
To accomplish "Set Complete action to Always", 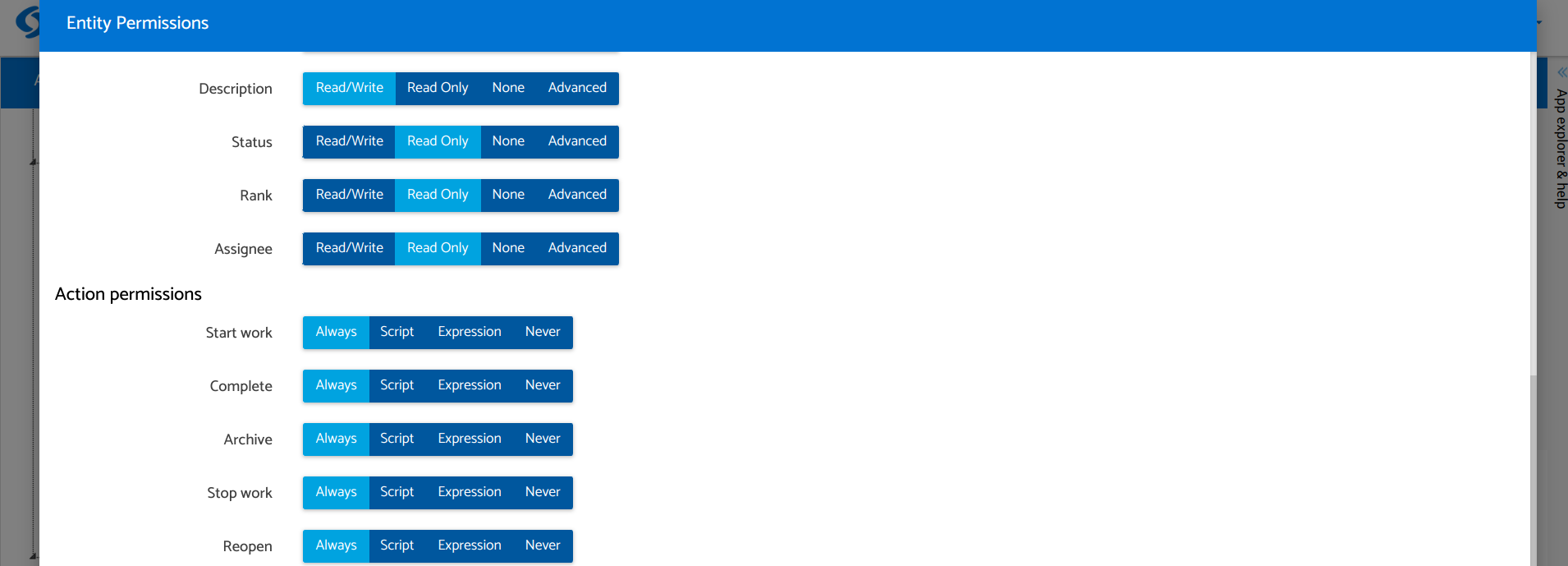I will pyautogui.click(x=336, y=385).
